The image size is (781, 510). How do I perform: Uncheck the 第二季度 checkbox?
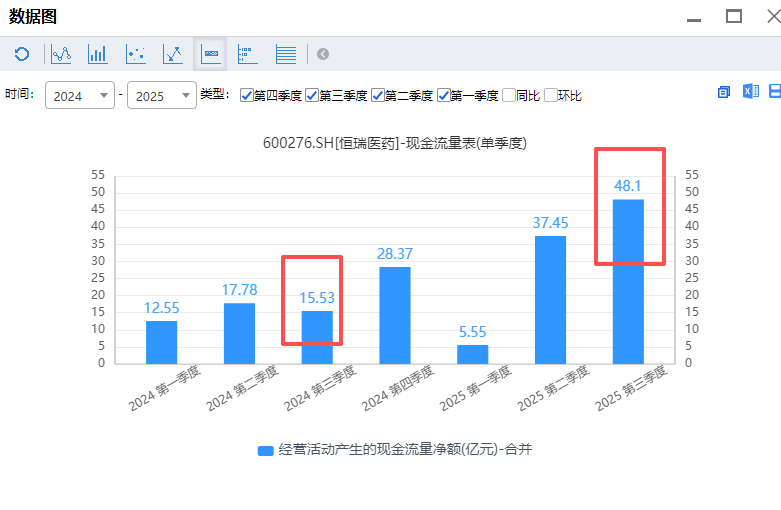[378, 95]
